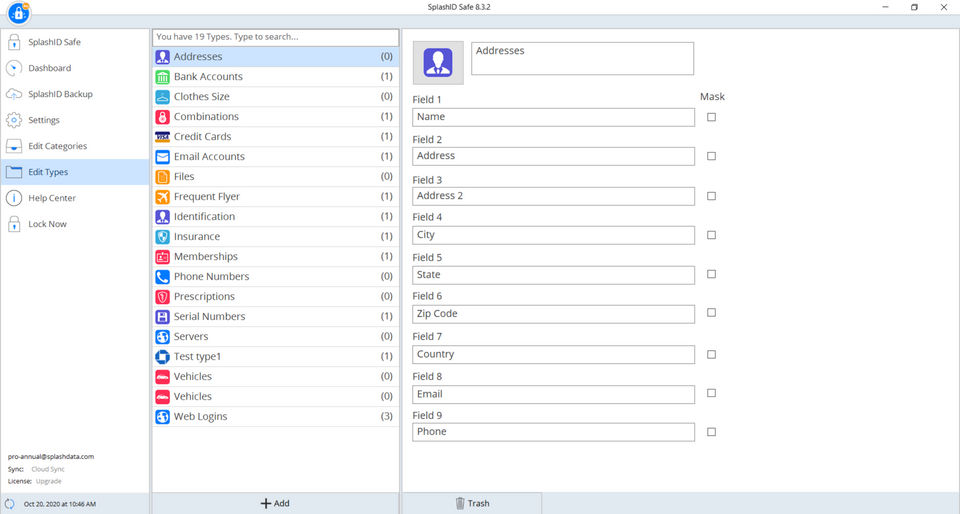Click the Add button
This screenshot has width=960, height=514.
point(276,504)
